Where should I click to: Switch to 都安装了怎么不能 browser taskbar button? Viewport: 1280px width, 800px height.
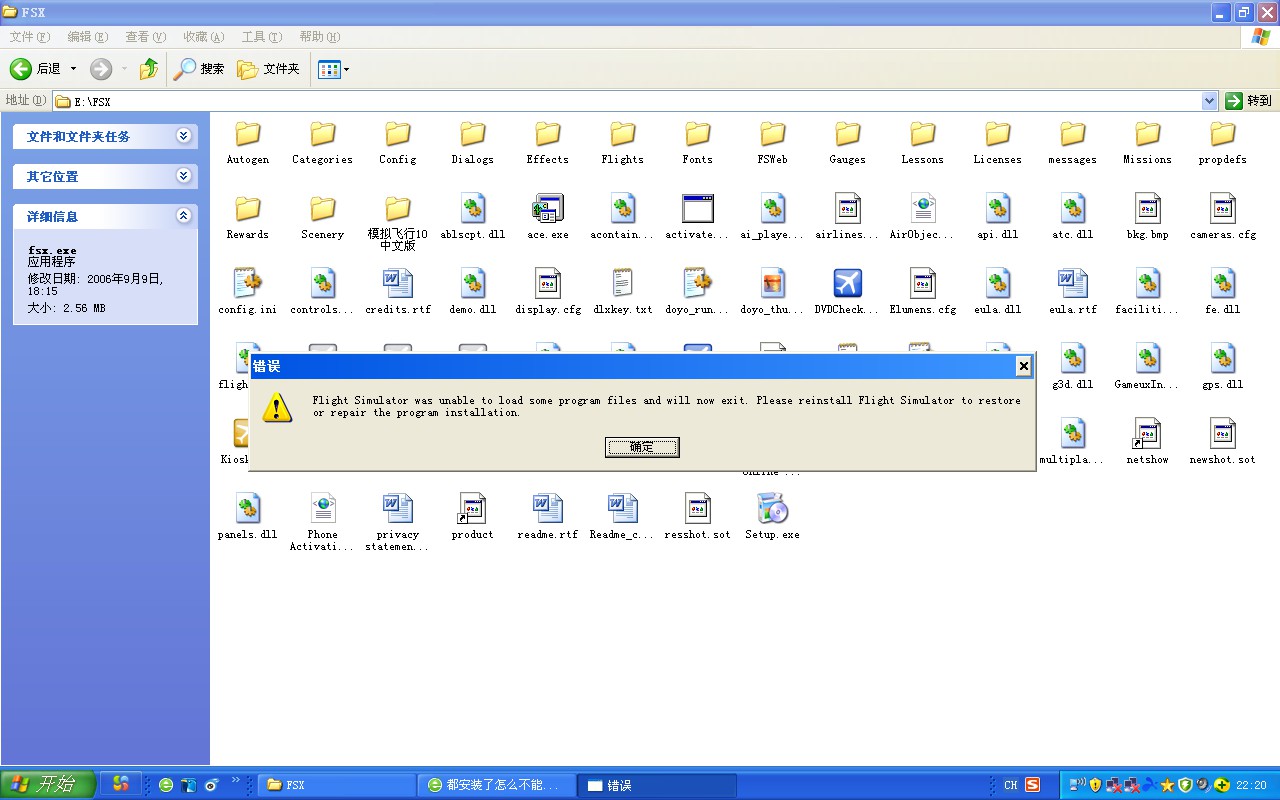(497, 785)
